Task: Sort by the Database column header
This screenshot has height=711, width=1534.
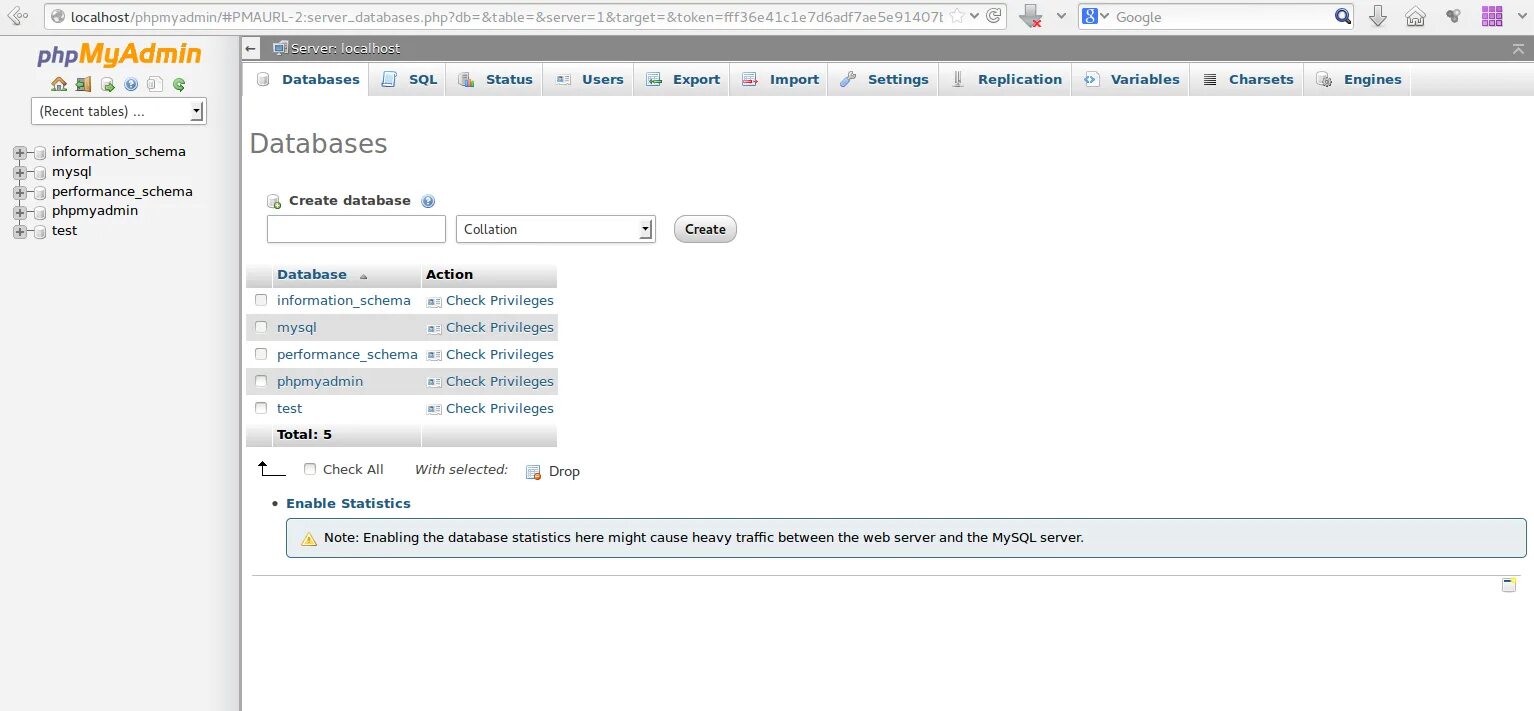Action: click(x=312, y=274)
